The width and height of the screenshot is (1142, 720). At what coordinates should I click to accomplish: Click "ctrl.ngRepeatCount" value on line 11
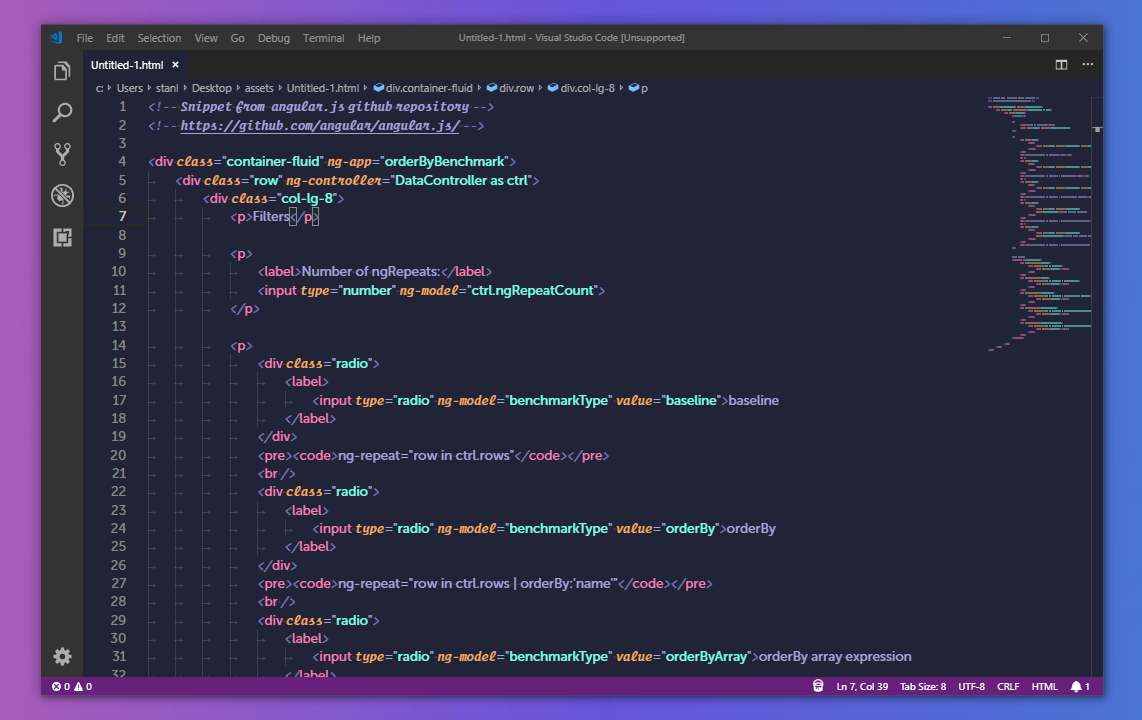[x=532, y=290]
